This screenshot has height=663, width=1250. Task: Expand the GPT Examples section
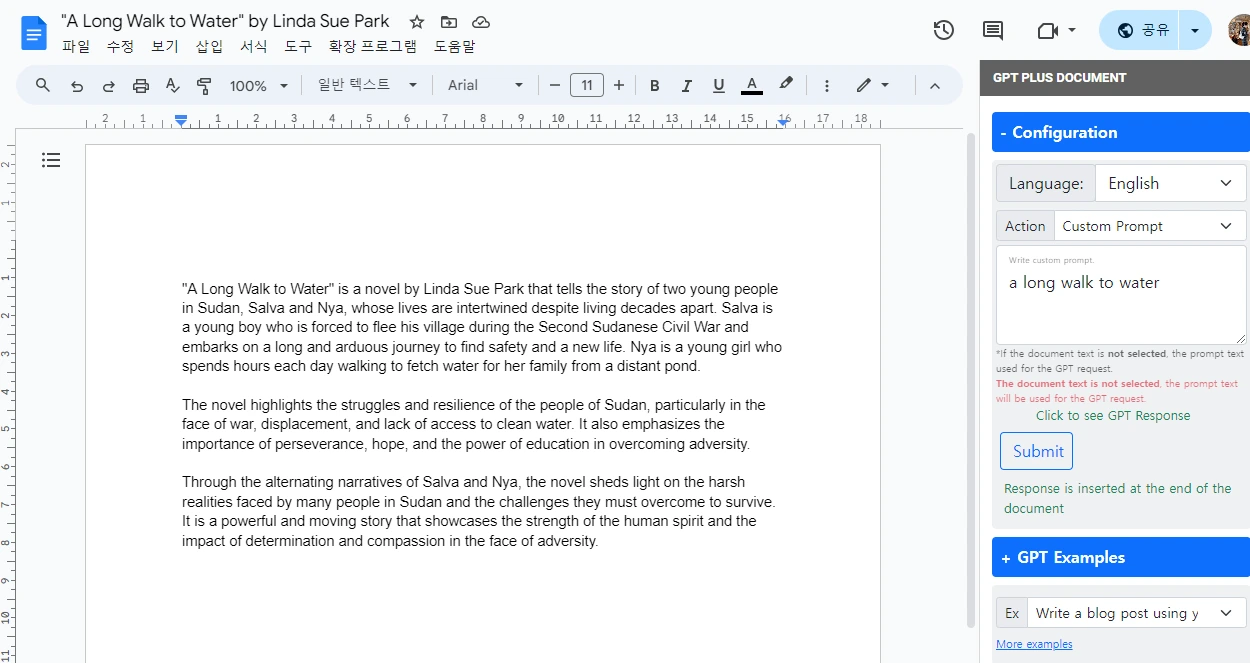(1121, 557)
